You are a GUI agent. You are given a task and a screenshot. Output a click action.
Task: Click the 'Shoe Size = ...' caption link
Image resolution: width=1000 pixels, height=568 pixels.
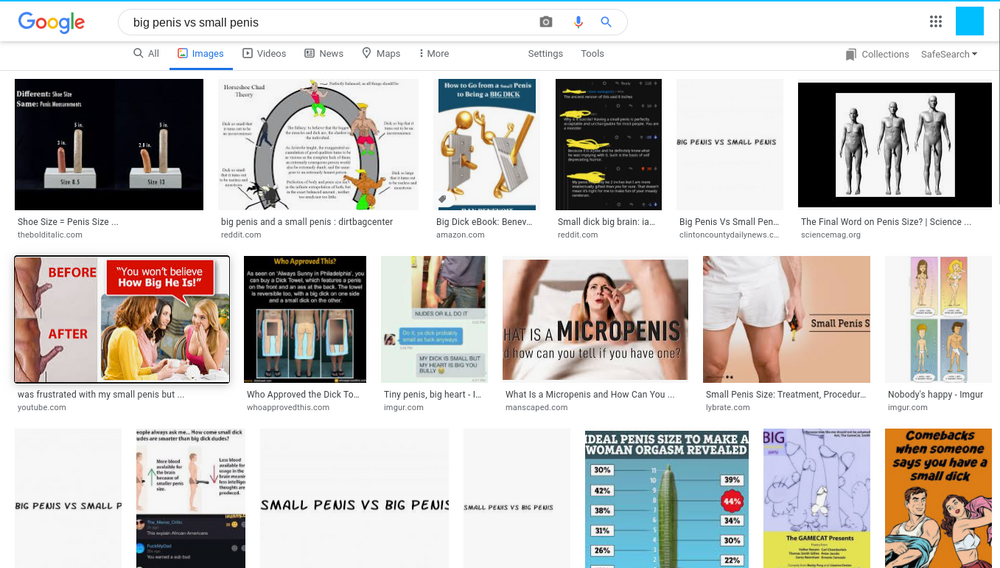(x=68, y=222)
